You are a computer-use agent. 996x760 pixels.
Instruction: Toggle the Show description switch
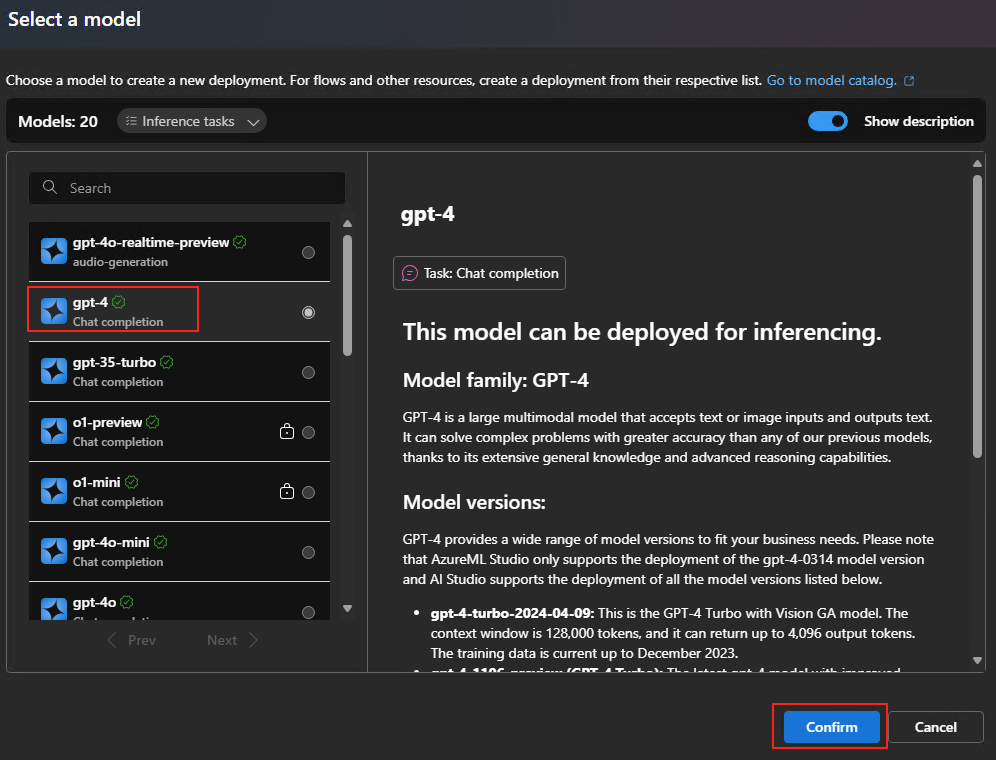(828, 121)
